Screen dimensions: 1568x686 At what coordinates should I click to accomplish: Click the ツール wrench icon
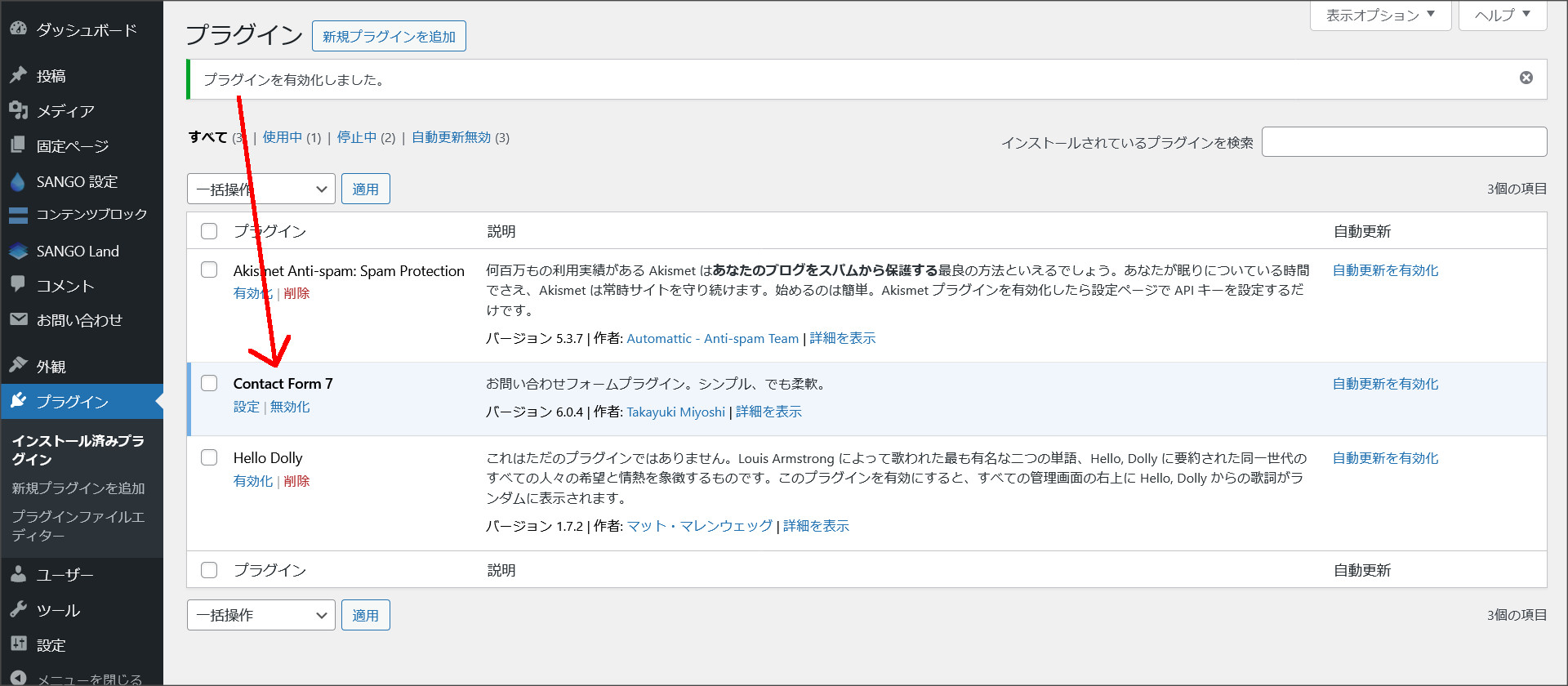(18, 609)
